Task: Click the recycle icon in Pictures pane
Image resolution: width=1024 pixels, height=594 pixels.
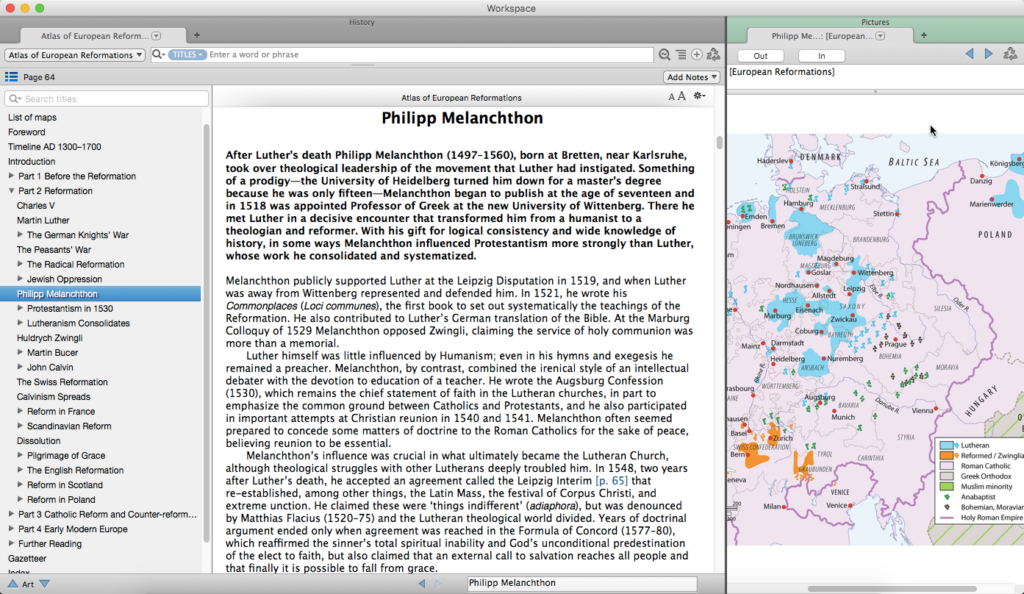Action: click(x=1010, y=55)
